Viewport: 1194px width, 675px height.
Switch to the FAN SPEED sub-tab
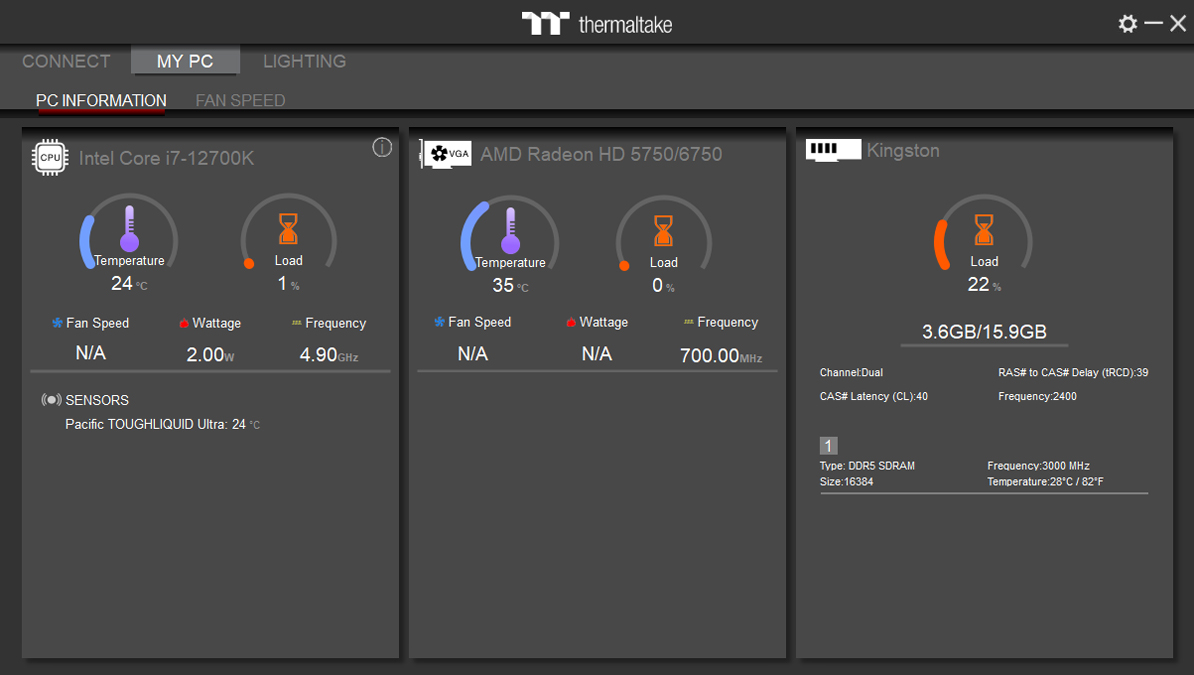click(241, 101)
